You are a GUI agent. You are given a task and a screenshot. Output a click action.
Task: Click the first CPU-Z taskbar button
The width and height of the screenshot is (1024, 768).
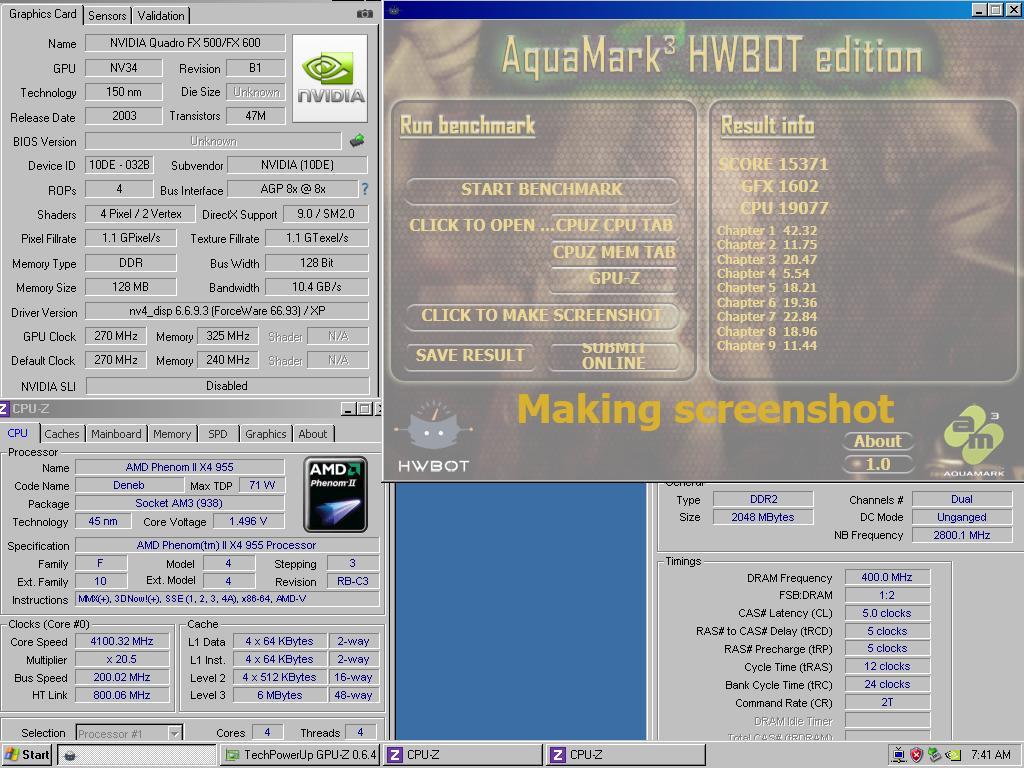point(464,755)
